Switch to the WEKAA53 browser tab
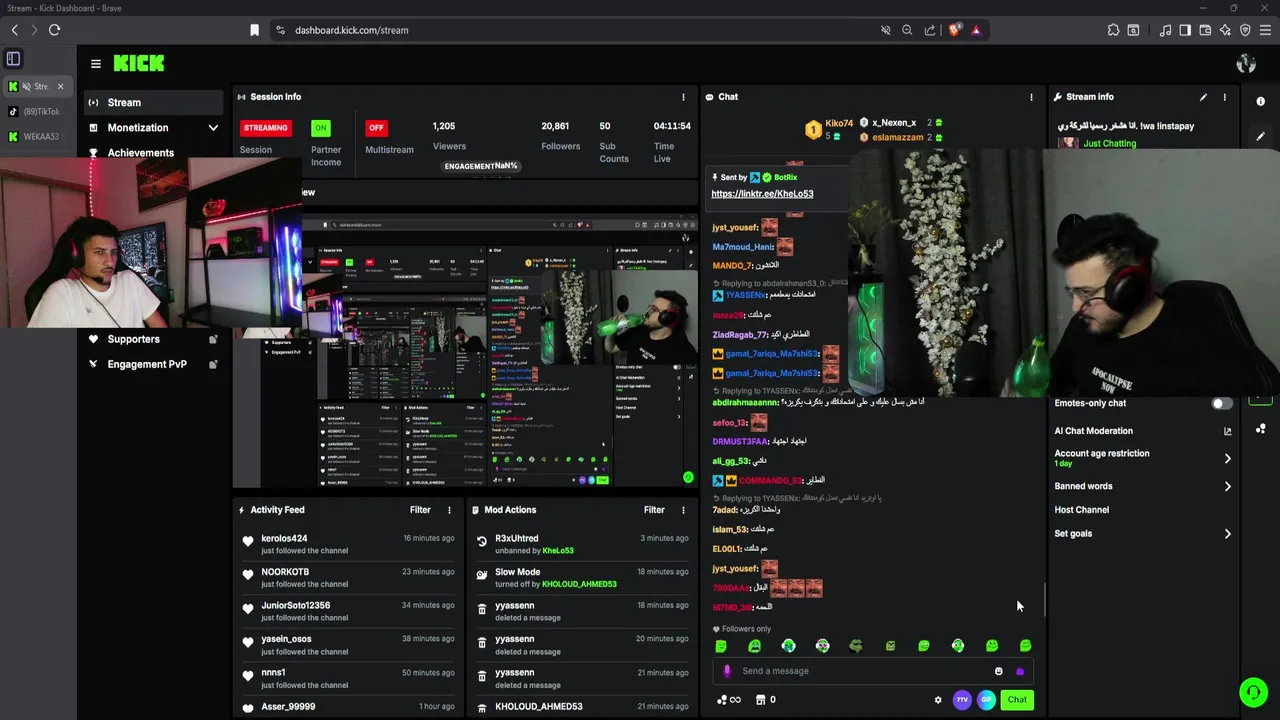Image resolution: width=1280 pixels, height=720 pixels. click(36, 137)
